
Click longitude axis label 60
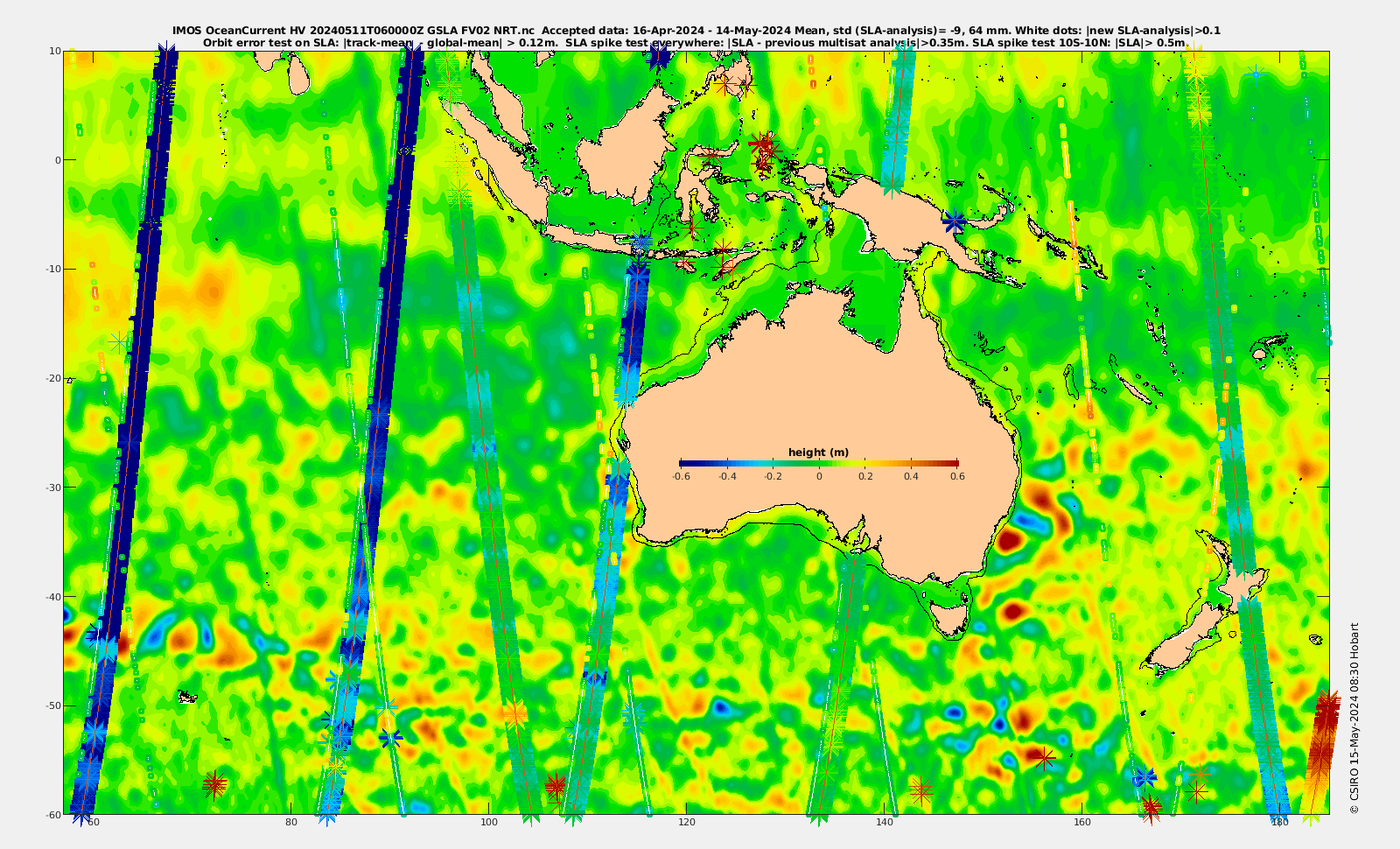pos(94,823)
